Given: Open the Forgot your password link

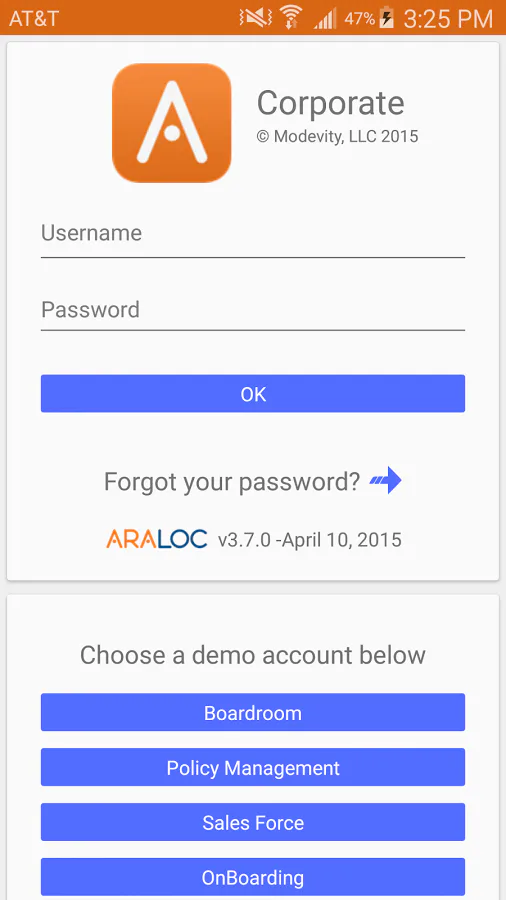Looking at the screenshot, I should (232, 482).
